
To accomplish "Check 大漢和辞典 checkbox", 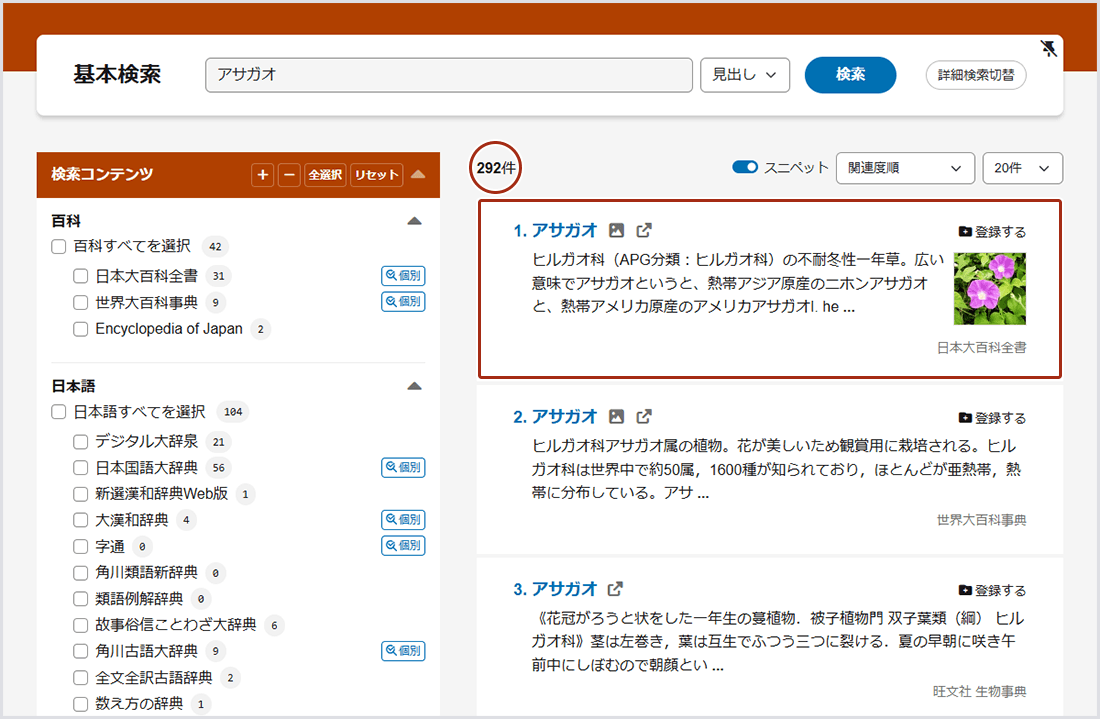I will (x=81, y=520).
